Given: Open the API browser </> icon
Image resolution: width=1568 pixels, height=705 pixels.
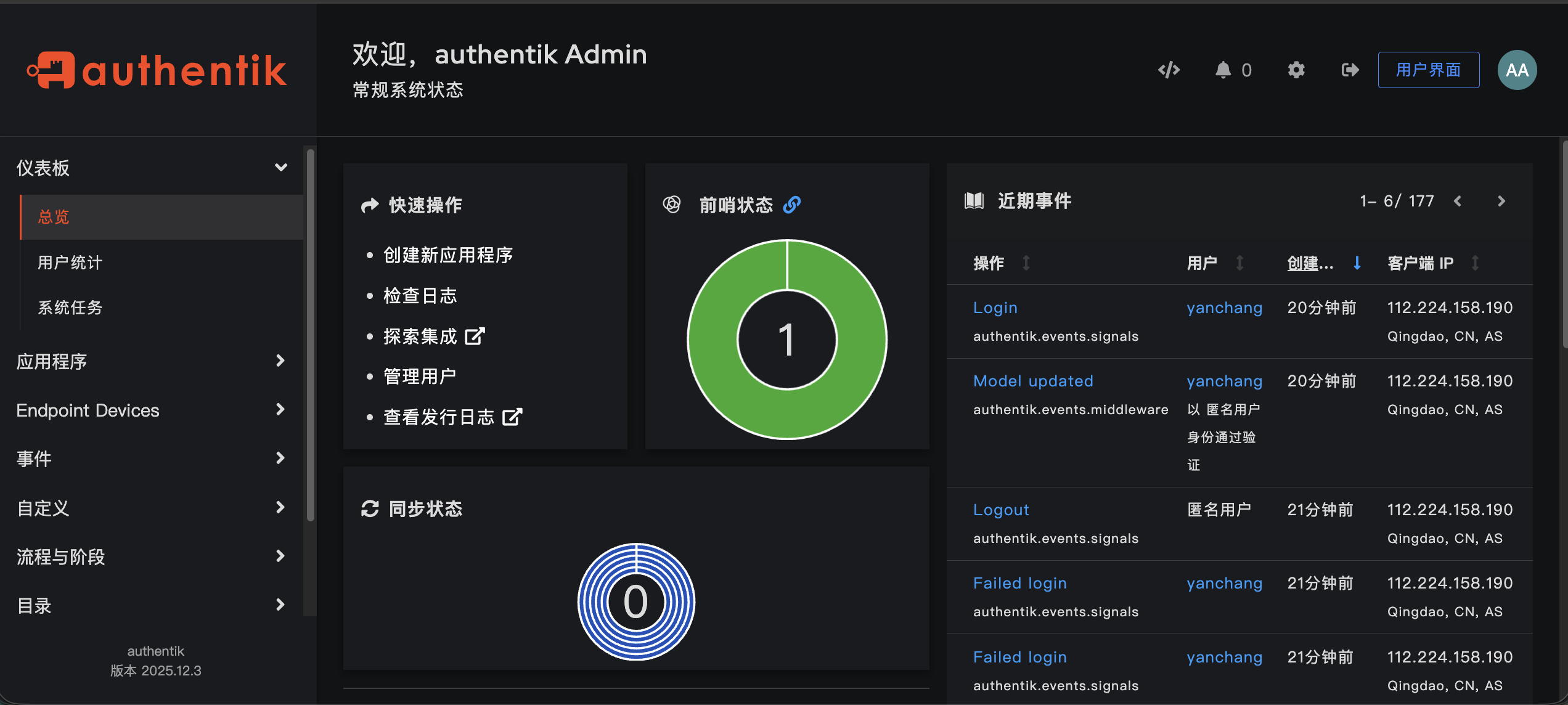Looking at the screenshot, I should [1169, 70].
